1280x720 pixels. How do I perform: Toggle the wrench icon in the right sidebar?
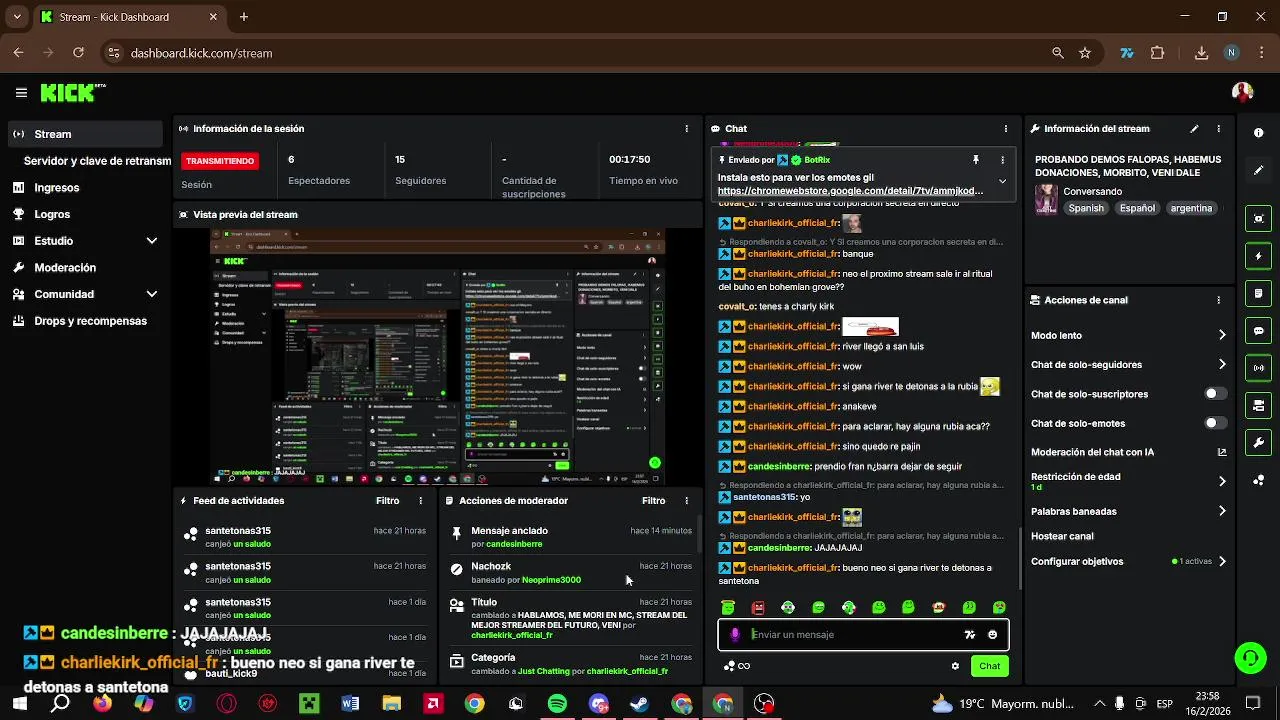pyautogui.click(x=1258, y=442)
